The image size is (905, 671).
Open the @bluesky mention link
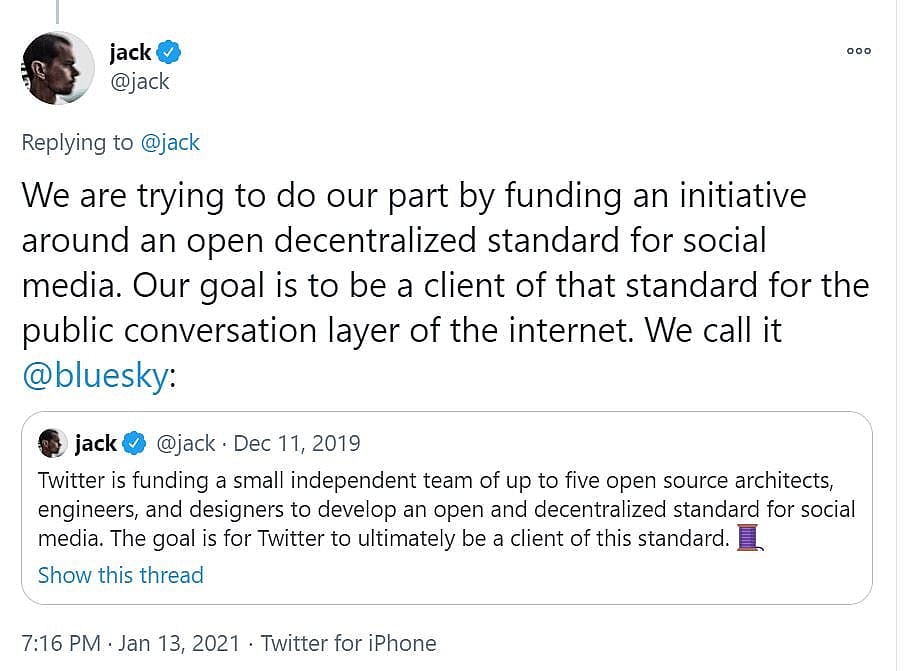click(x=97, y=379)
